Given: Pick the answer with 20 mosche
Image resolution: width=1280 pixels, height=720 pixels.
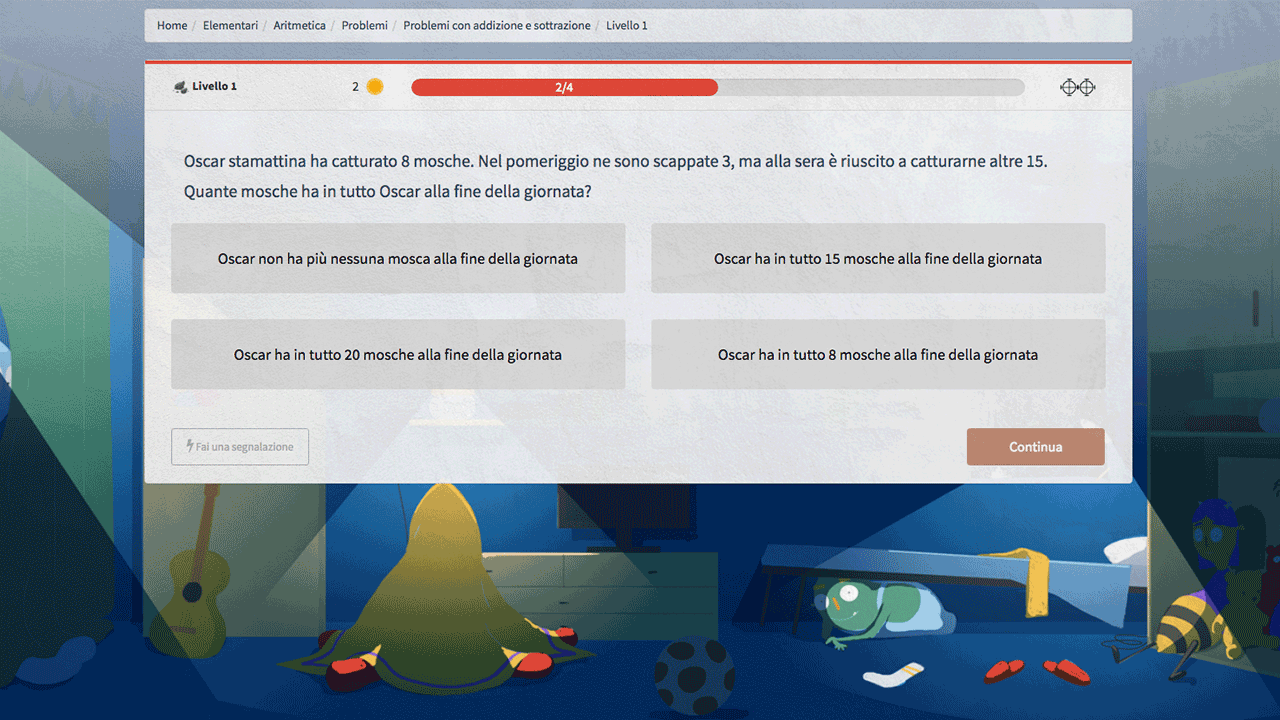Looking at the screenshot, I should click(398, 354).
